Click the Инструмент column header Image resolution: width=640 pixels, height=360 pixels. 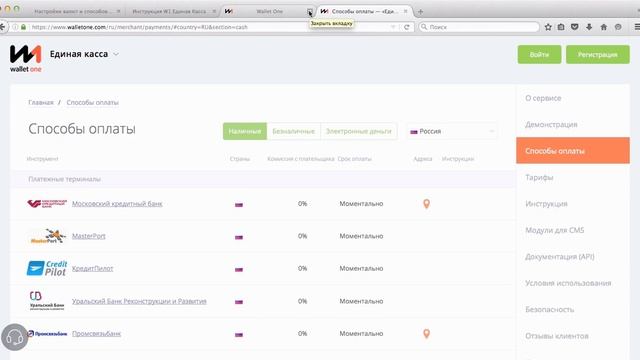[x=42, y=159]
